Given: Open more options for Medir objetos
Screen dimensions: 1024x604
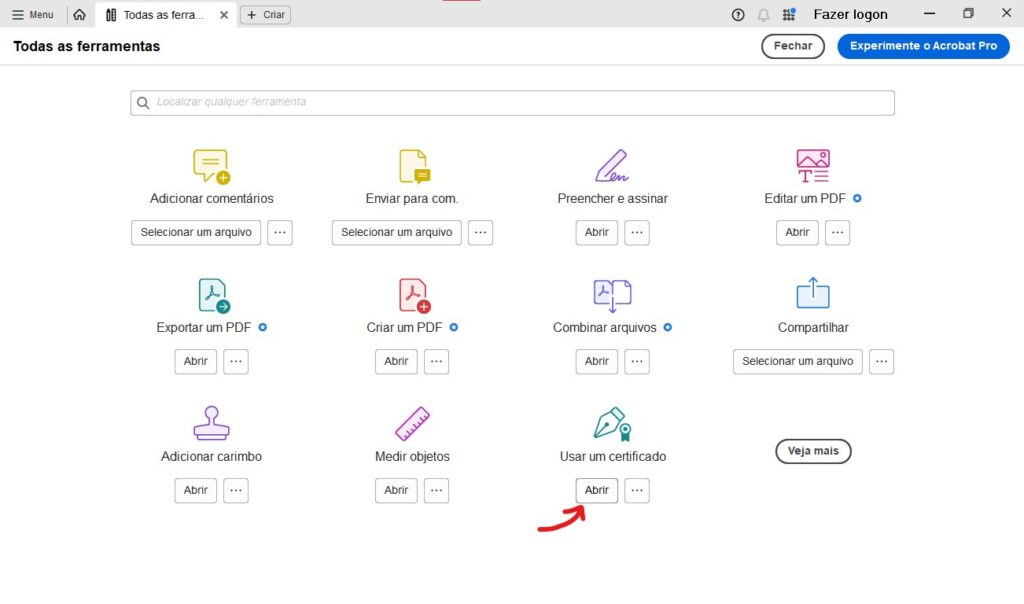Looking at the screenshot, I should click(x=436, y=490).
